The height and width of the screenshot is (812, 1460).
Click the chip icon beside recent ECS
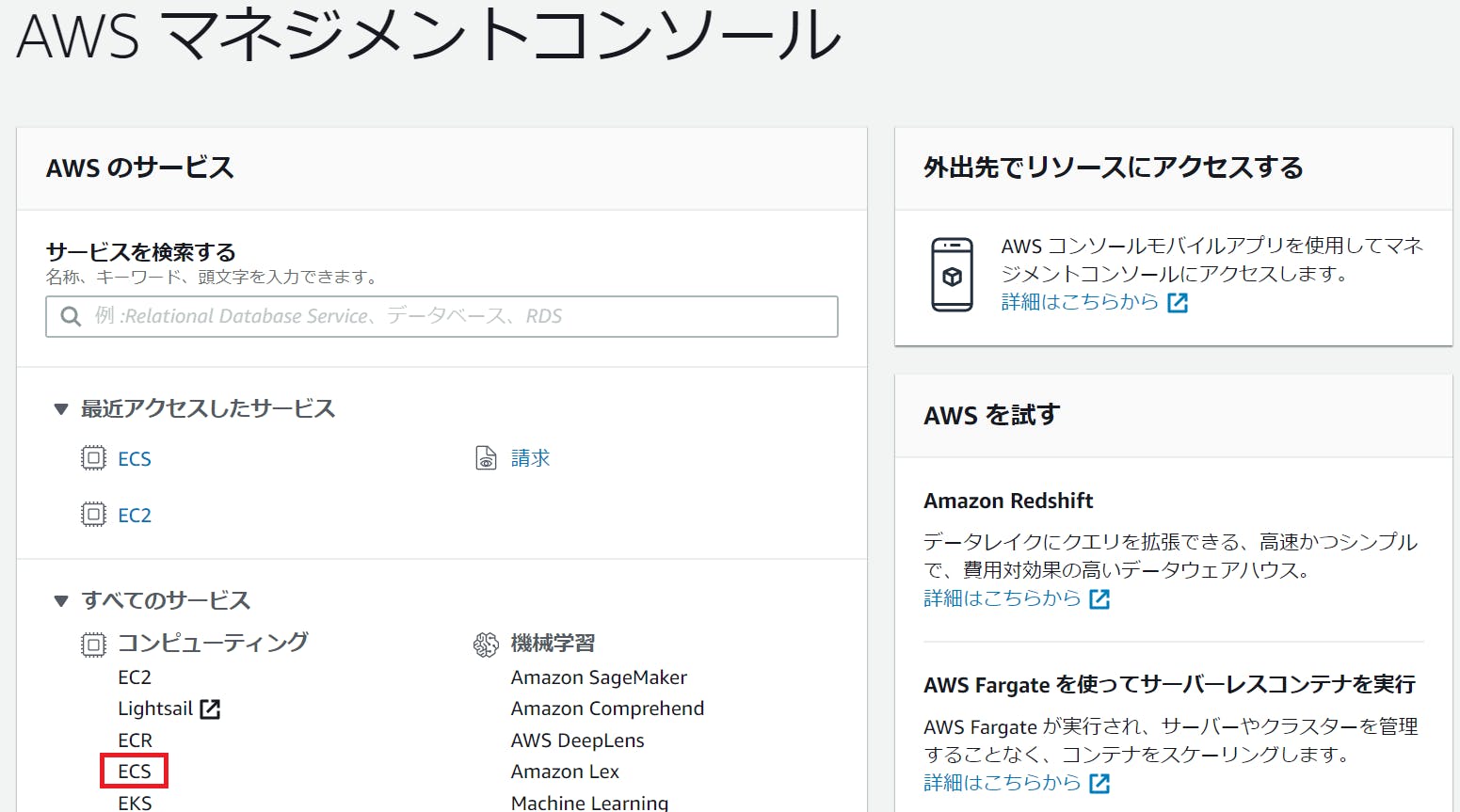coord(93,458)
